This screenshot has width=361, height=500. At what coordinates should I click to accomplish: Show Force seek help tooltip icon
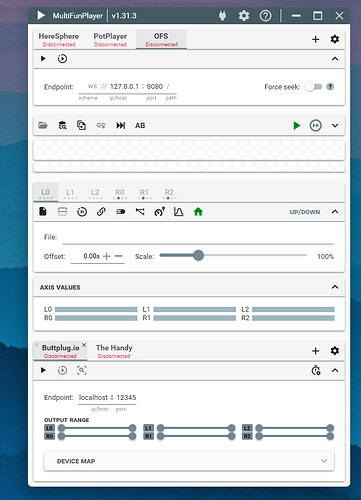tap(330, 87)
